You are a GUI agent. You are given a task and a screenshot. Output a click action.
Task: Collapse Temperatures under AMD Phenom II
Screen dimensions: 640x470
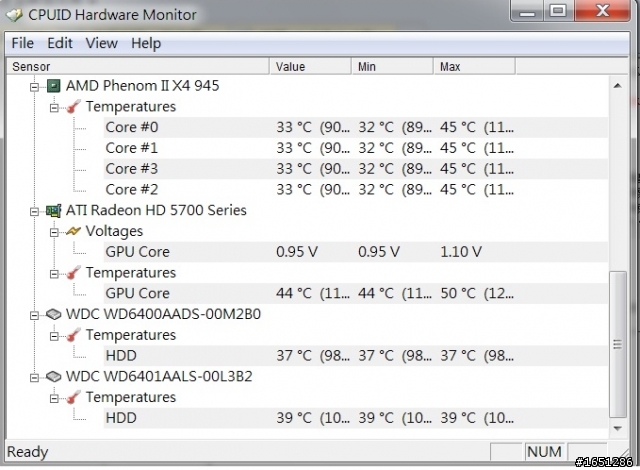(54, 108)
